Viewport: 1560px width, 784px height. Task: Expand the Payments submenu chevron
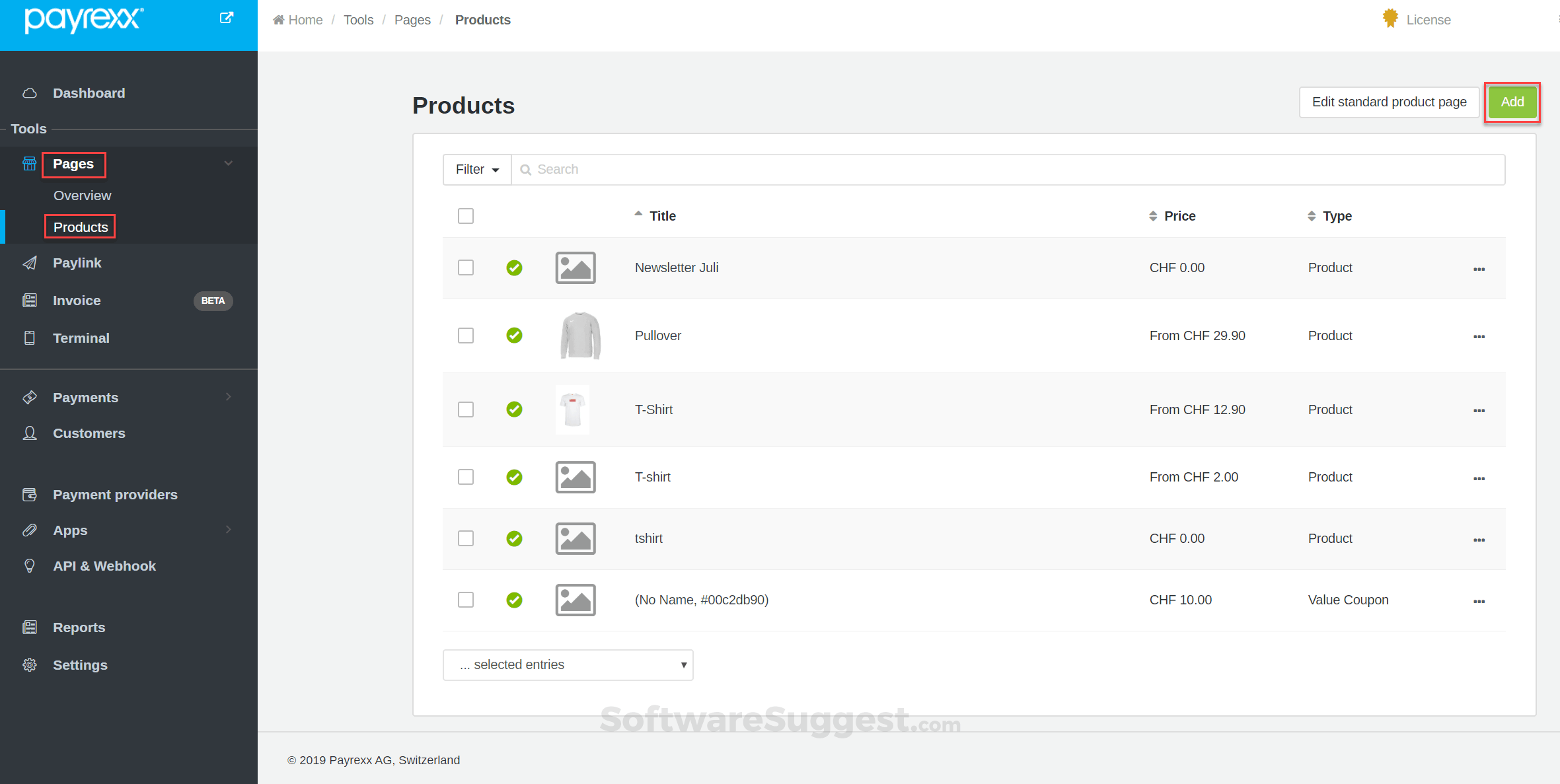click(229, 397)
